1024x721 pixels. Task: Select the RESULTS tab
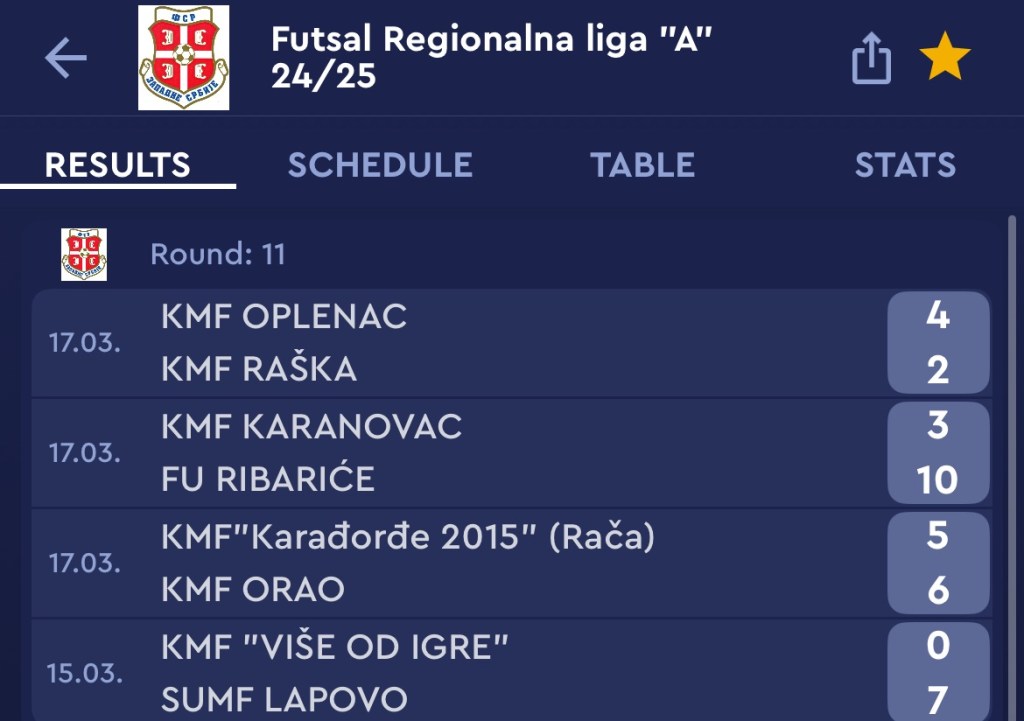tap(117, 165)
